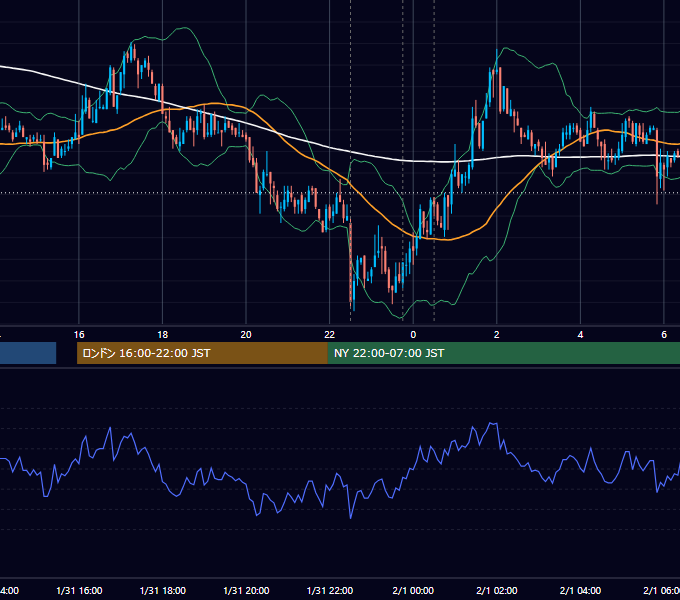The image size is (680, 600).
Task: Click the blue session bar before ロンドン
Action: pyautogui.click(x=28, y=353)
